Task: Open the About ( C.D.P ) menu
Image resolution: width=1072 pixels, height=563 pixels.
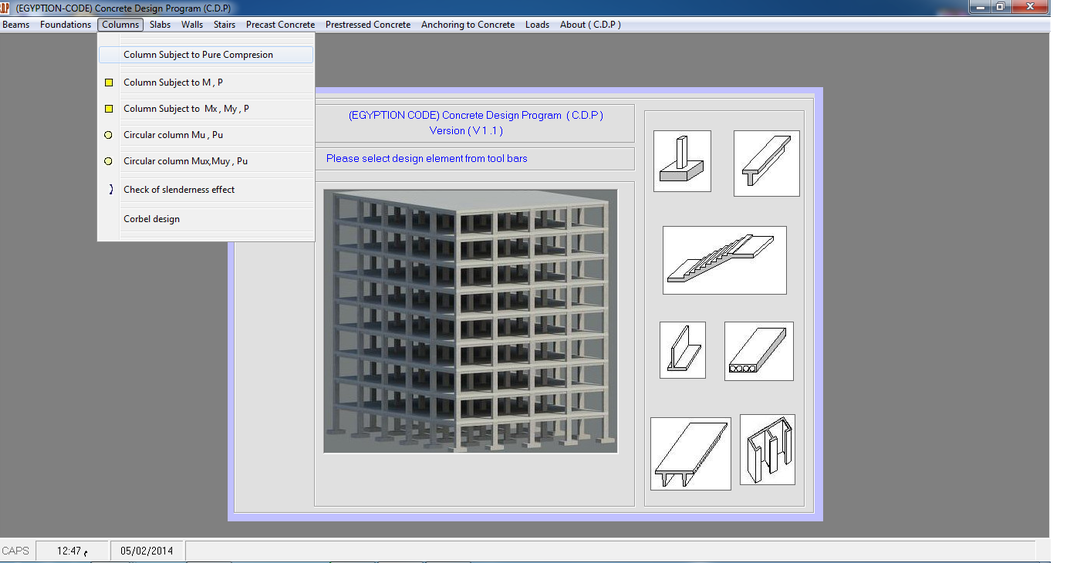Action: [590, 25]
